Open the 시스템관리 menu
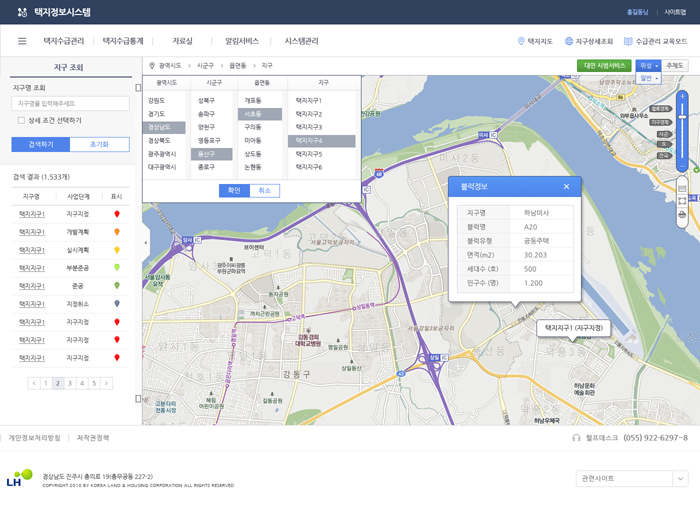The image size is (700, 518). 301,41
